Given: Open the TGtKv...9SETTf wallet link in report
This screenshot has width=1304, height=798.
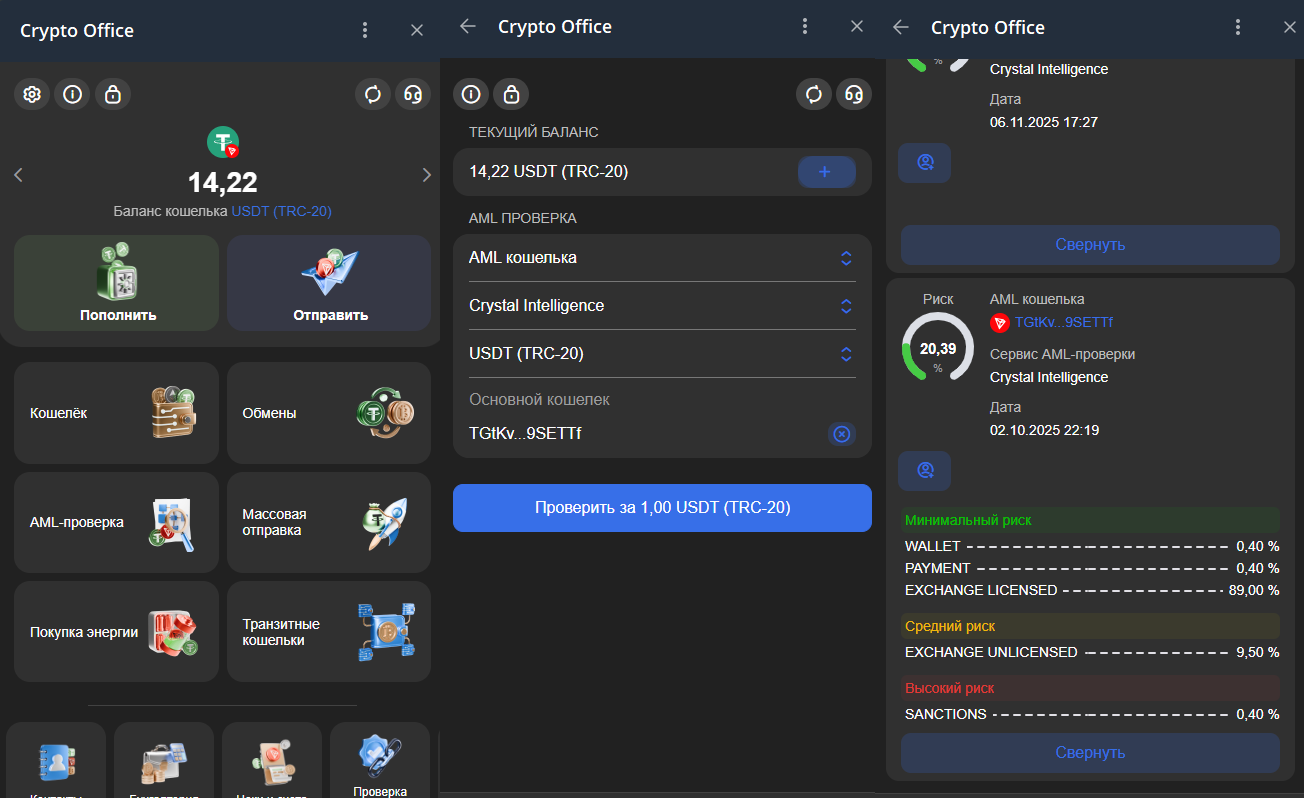Looking at the screenshot, I should (x=1063, y=322).
